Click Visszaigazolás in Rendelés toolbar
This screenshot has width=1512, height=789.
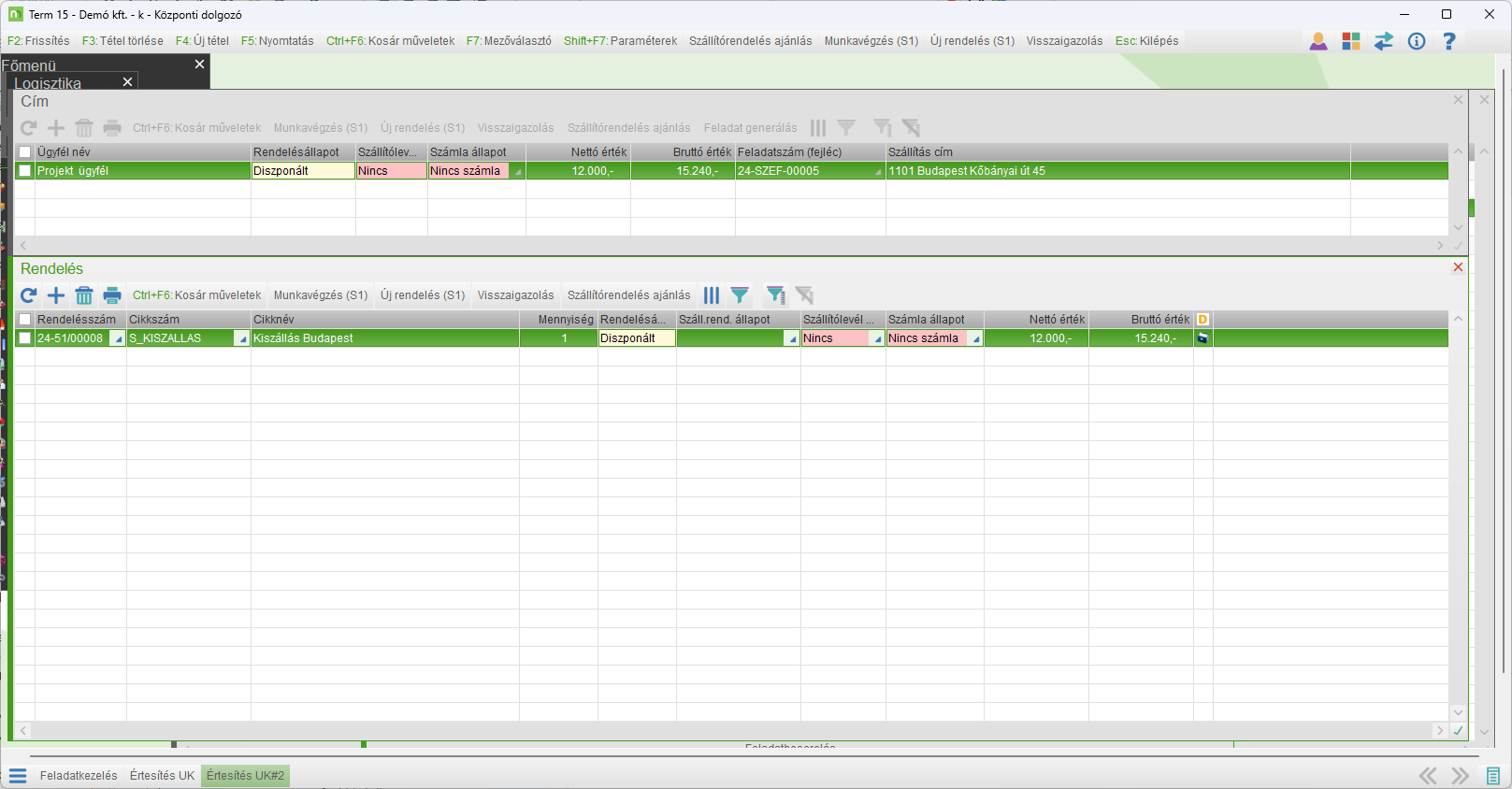[516, 295]
